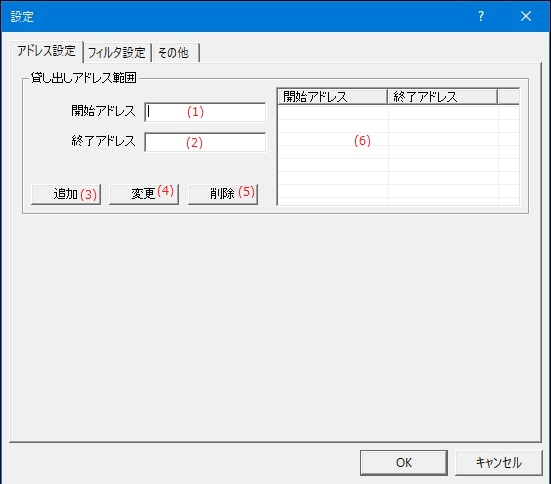
Task: Click the 変更 button
Action: pyautogui.click(x=144, y=194)
